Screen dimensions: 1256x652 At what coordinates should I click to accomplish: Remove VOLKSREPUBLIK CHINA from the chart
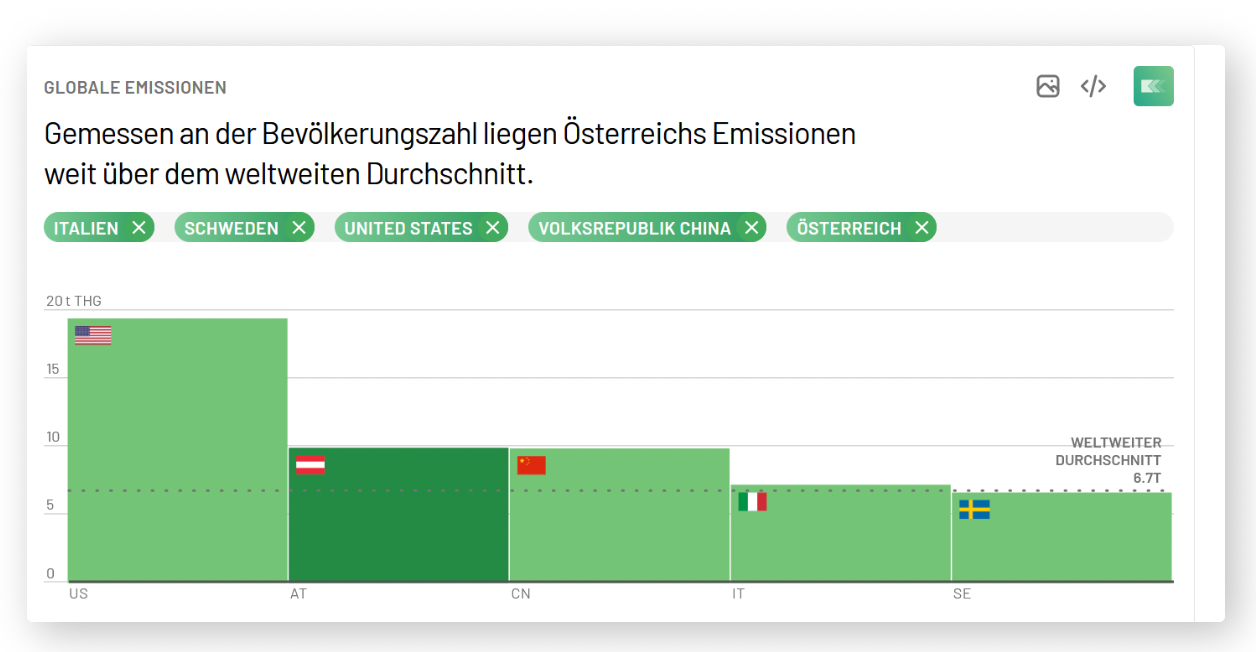click(x=752, y=227)
